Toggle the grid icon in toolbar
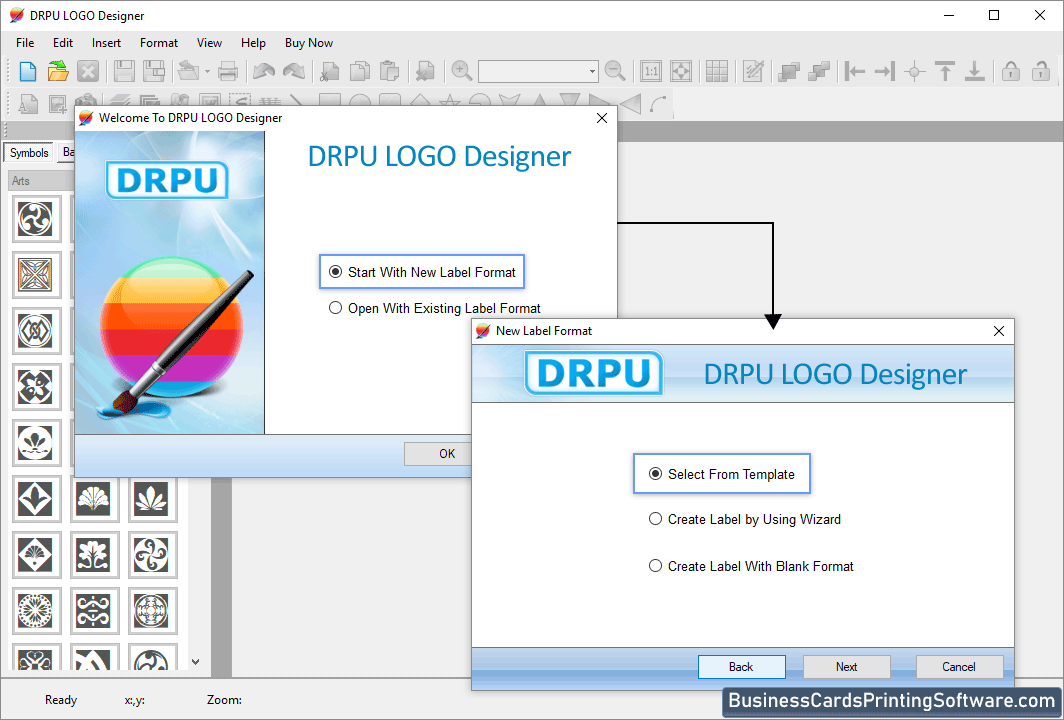The image size is (1064, 720). pos(717,71)
